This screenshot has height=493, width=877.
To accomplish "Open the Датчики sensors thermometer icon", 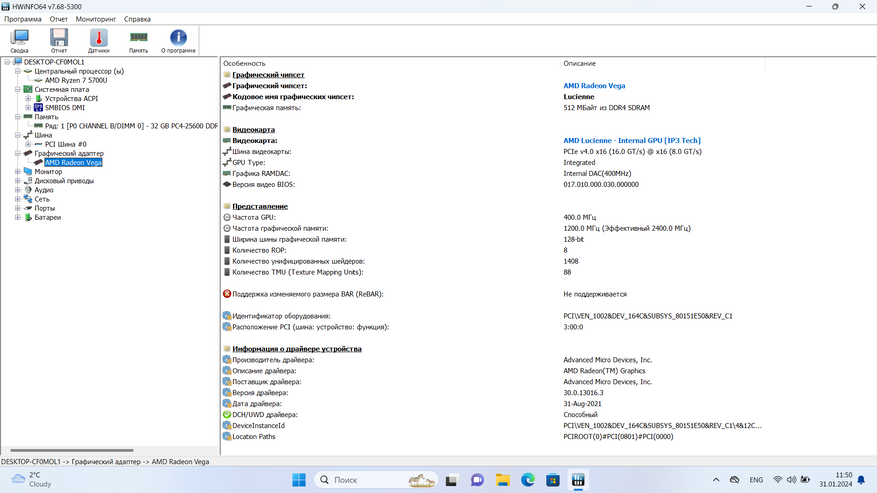I will 98,41.
